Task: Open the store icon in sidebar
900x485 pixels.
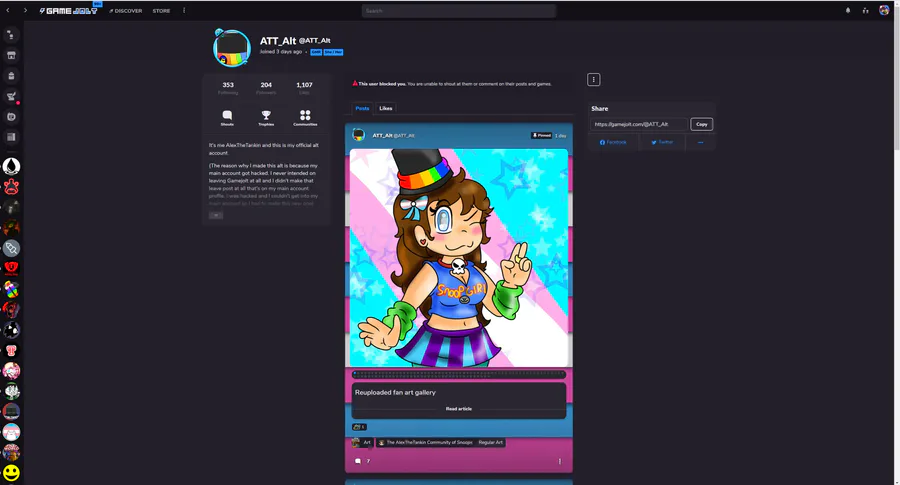Action: (11, 55)
